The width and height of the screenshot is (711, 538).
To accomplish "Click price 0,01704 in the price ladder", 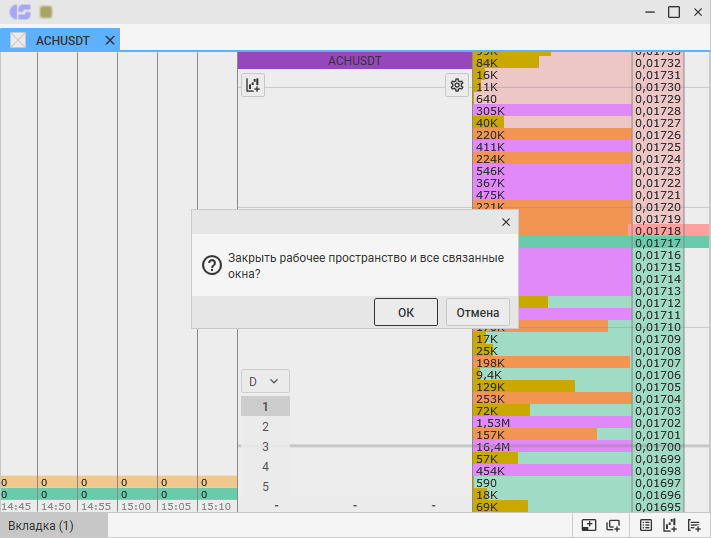I will (x=658, y=399).
